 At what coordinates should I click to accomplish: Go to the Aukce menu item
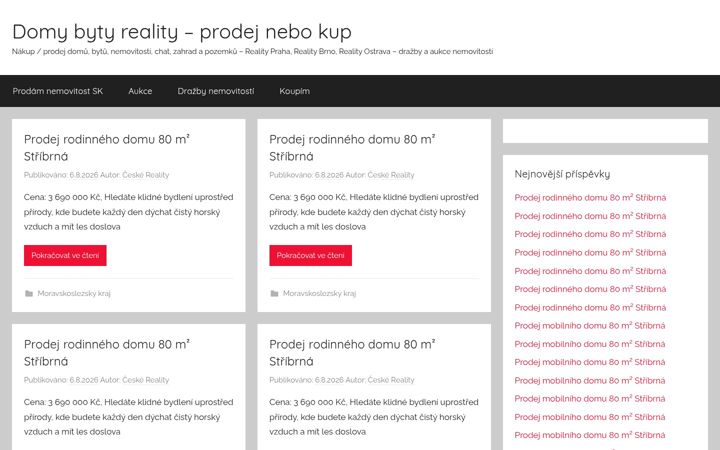[140, 91]
